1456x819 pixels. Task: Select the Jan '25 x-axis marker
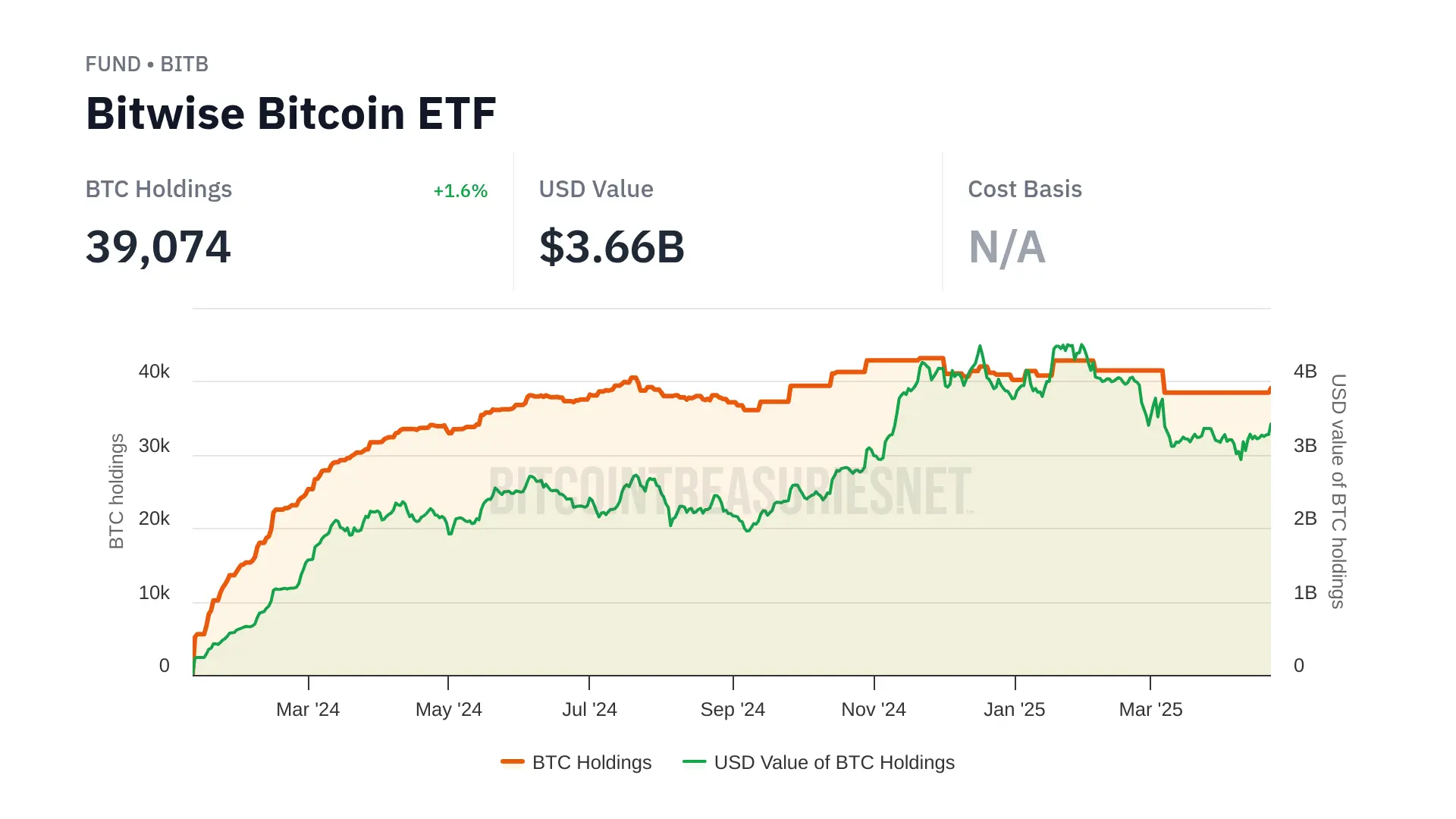pyautogui.click(x=1014, y=710)
